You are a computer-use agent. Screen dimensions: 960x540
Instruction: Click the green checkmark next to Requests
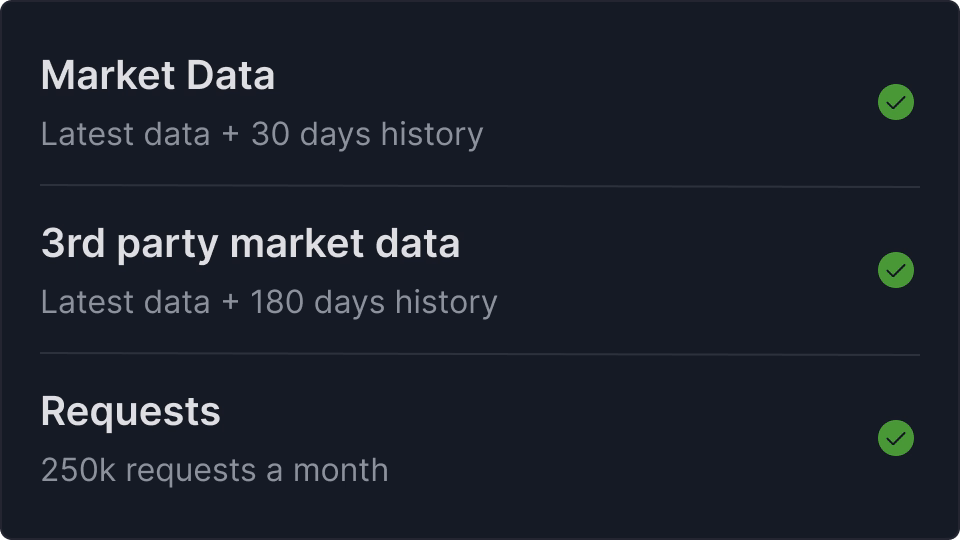point(895,438)
